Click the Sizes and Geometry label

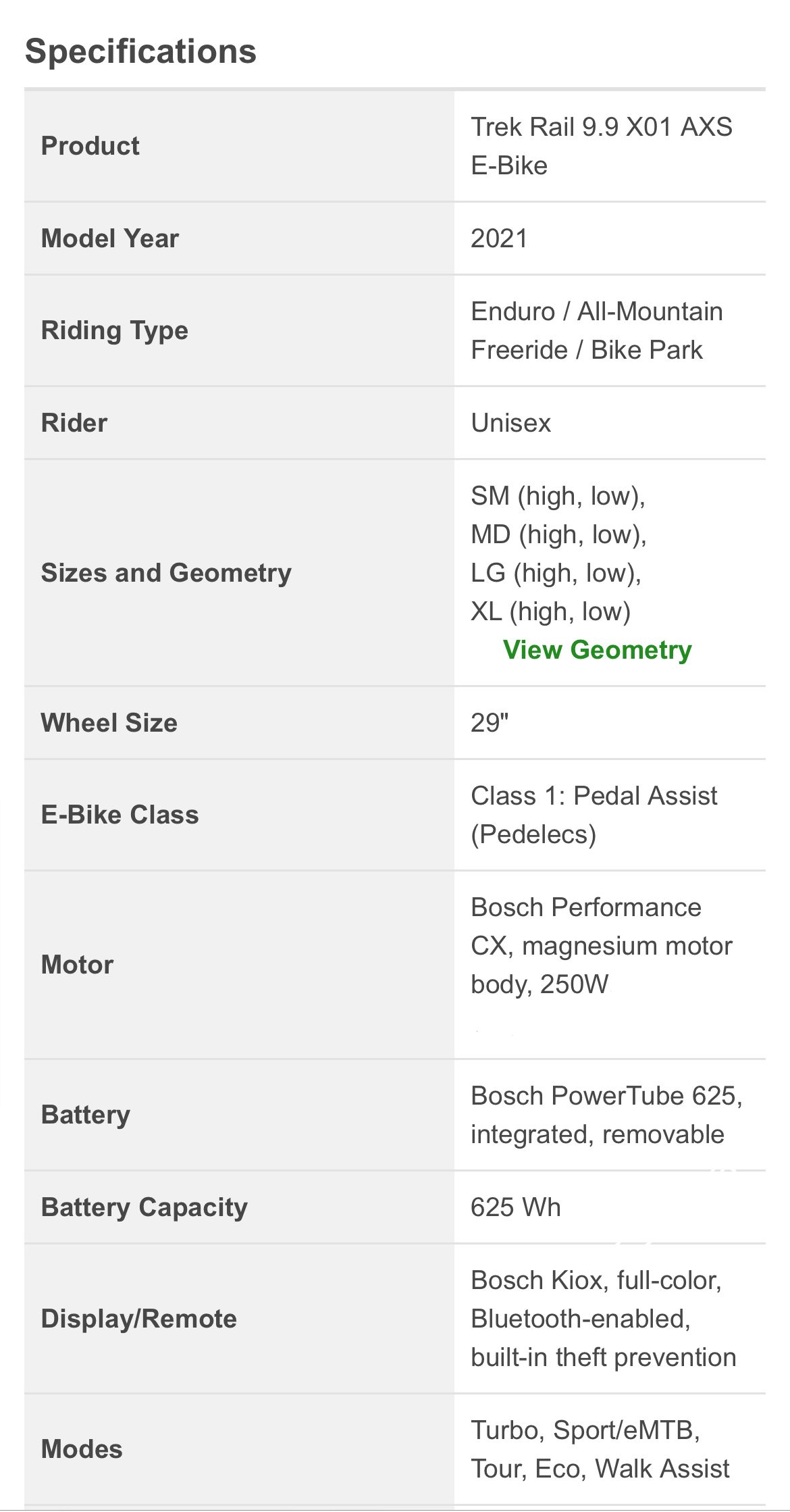(166, 573)
